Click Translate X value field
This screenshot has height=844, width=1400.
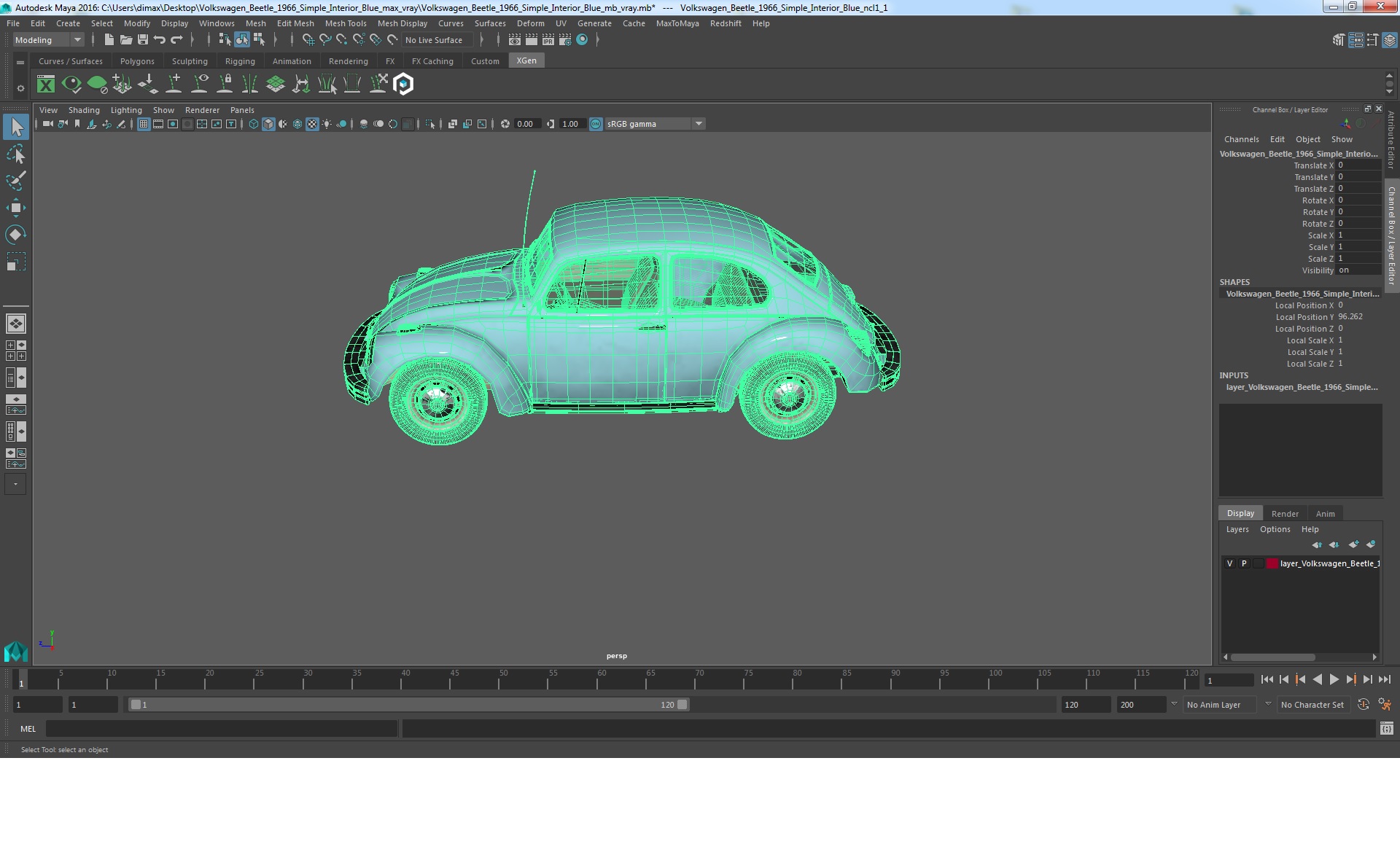pos(1358,165)
